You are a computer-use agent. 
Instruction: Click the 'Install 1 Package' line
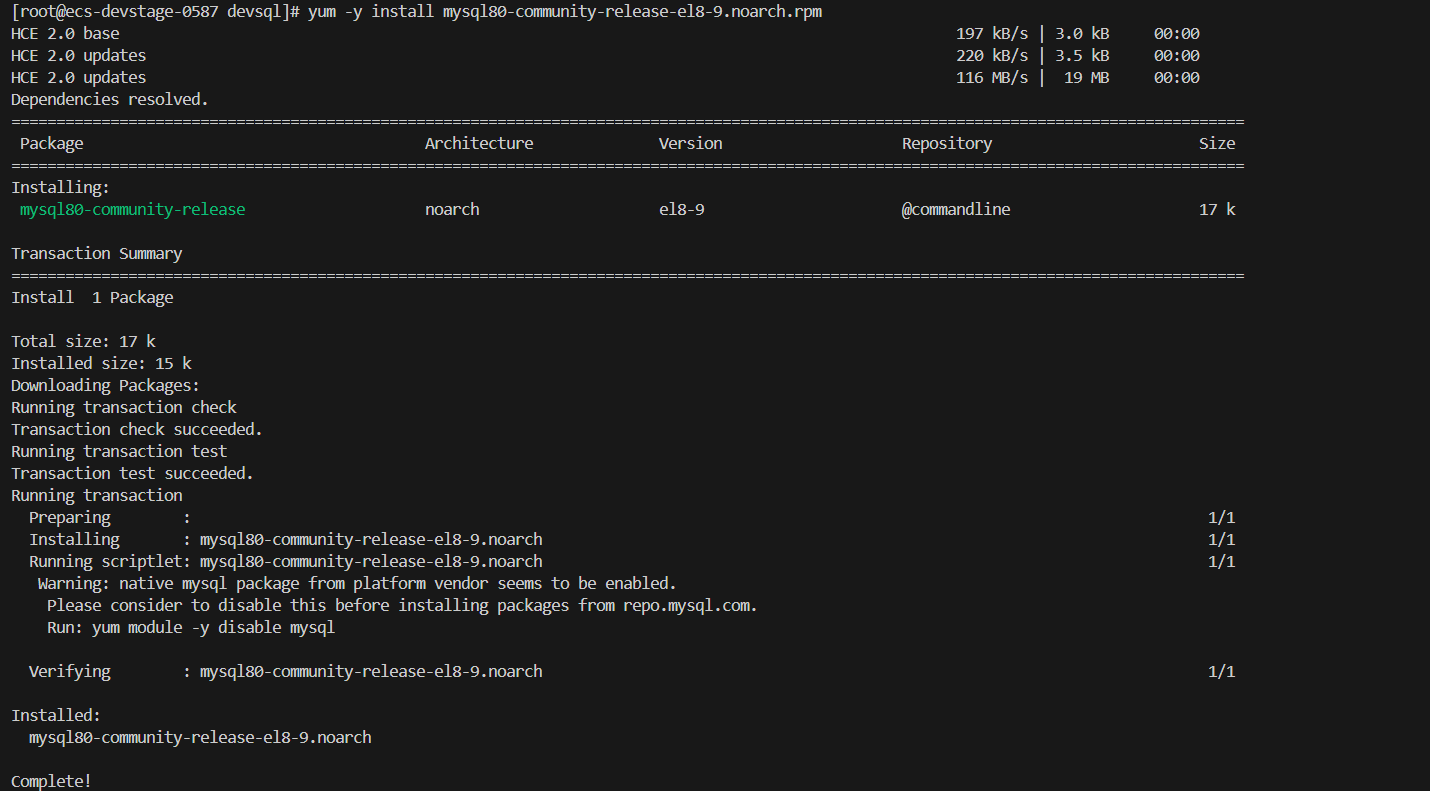pyautogui.click(x=92, y=297)
